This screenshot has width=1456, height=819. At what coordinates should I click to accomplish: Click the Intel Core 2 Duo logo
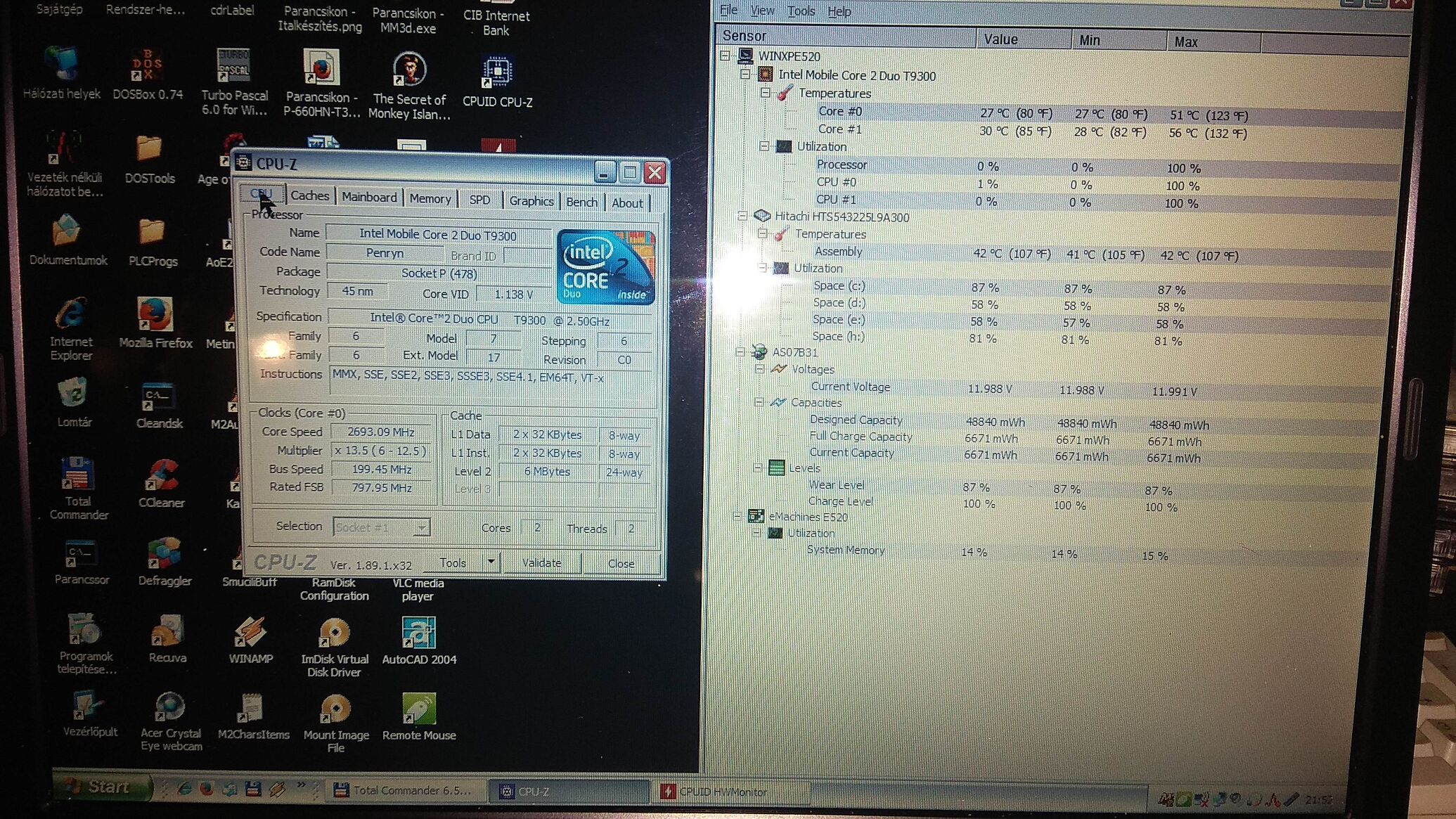click(605, 266)
